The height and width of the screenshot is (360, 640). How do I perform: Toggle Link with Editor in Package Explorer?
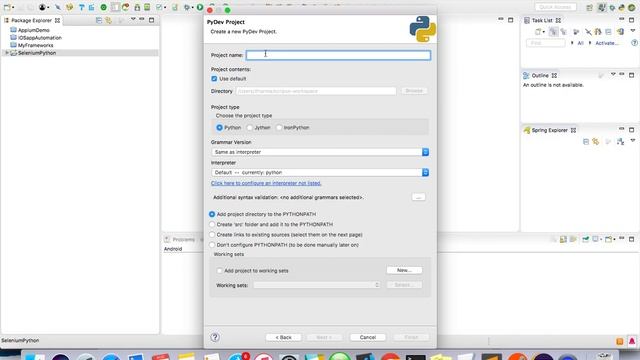tap(109, 20)
